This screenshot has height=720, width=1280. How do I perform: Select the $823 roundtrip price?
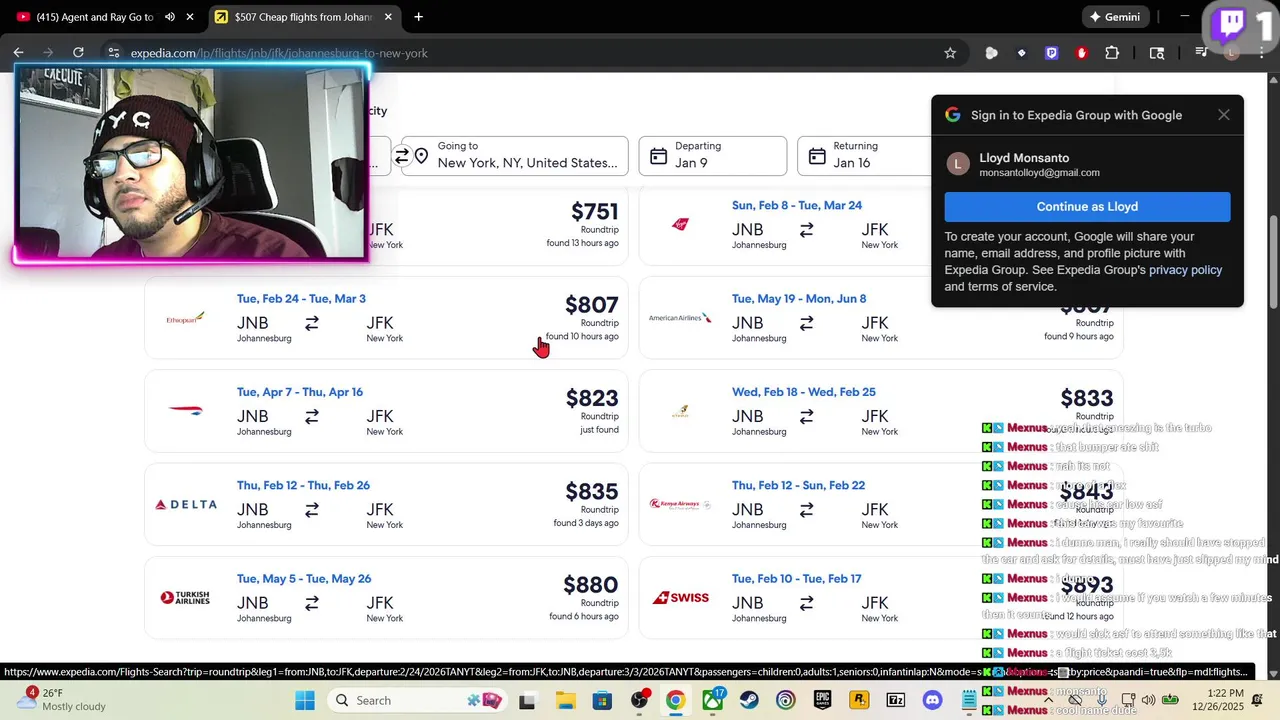pos(592,399)
